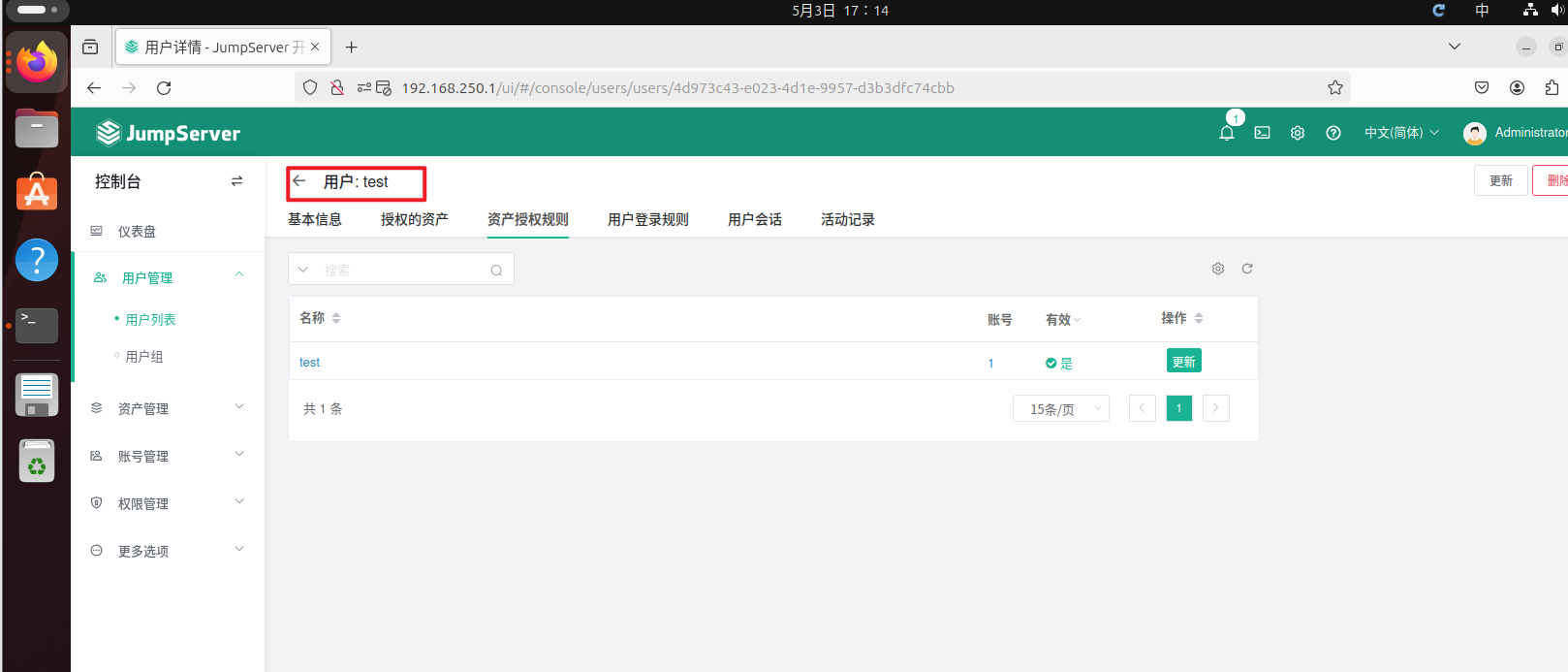This screenshot has height=672, width=1568.
Task: Open table column settings gear icon
Action: 1218,269
